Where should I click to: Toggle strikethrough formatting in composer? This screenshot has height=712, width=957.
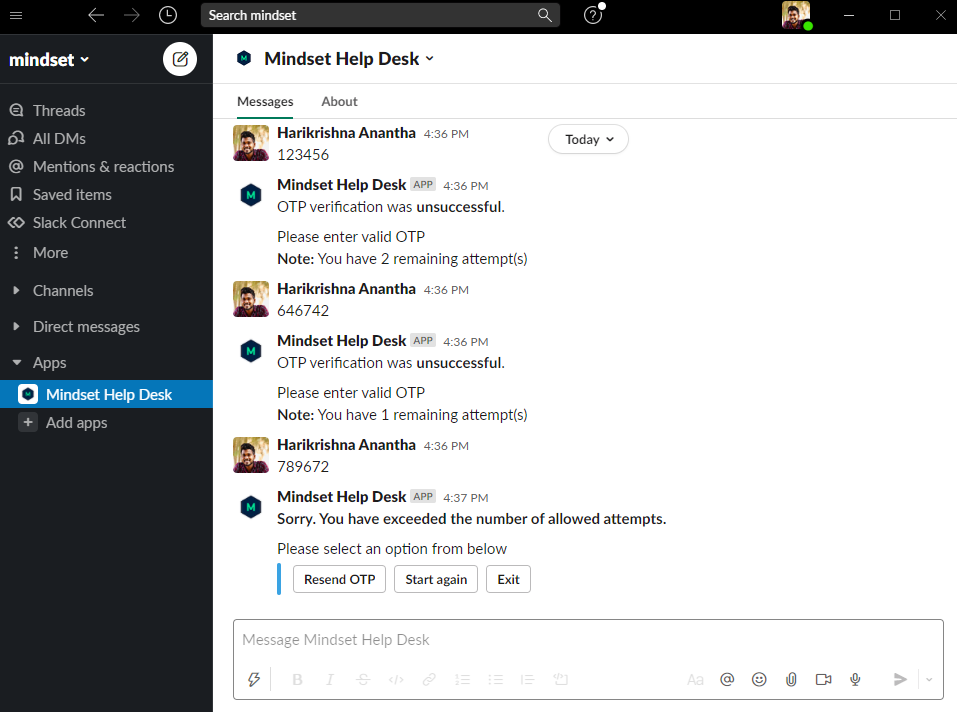point(363,679)
